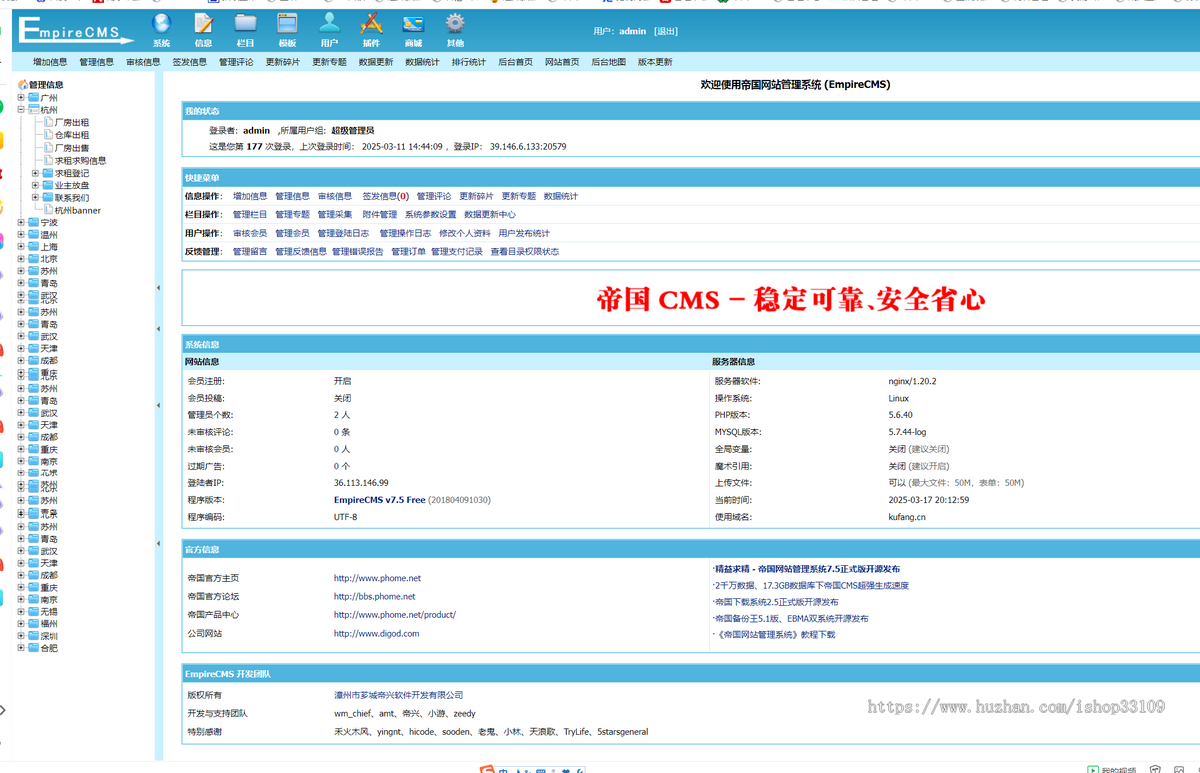The width and height of the screenshot is (1200, 773).
Task: Expand the 宁波 tree node
Action: pyautogui.click(x=21, y=222)
